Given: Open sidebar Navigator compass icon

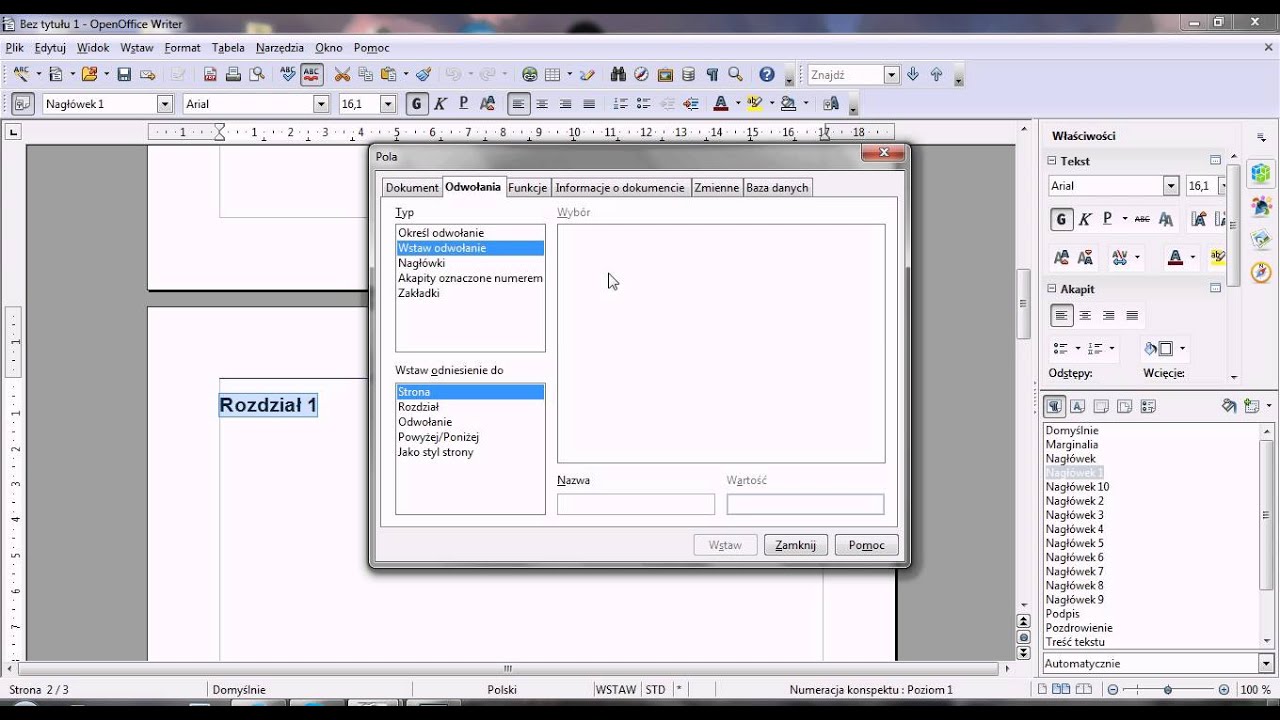Looking at the screenshot, I should click(1261, 272).
